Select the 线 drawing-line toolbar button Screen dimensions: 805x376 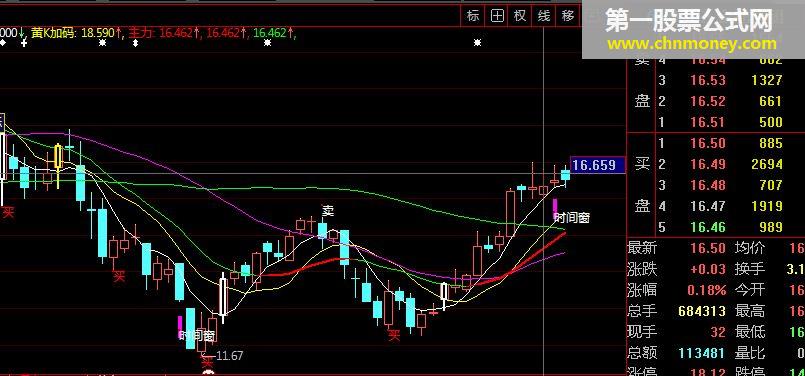pyautogui.click(x=544, y=16)
